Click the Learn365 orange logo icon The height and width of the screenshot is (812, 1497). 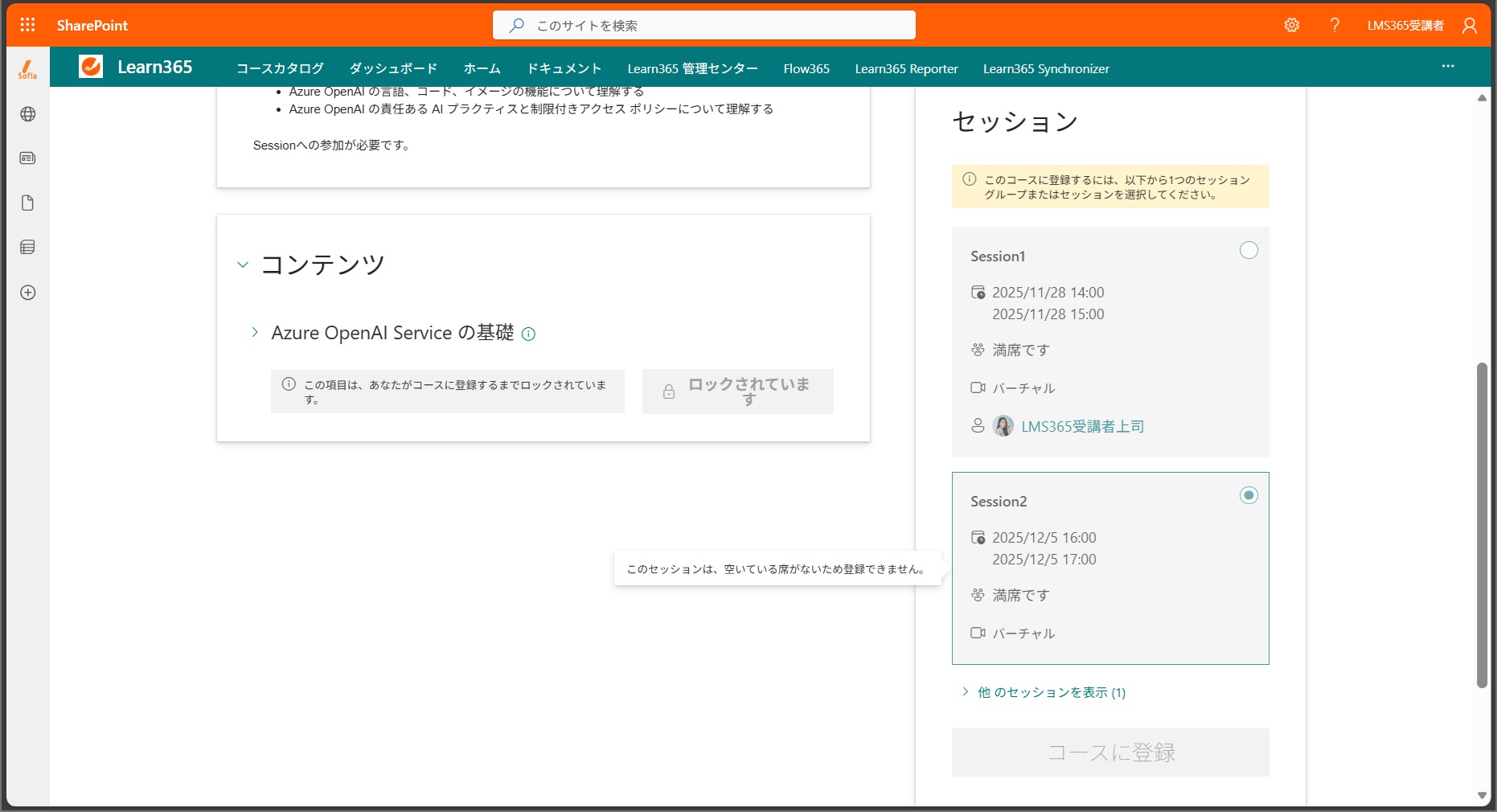91,67
